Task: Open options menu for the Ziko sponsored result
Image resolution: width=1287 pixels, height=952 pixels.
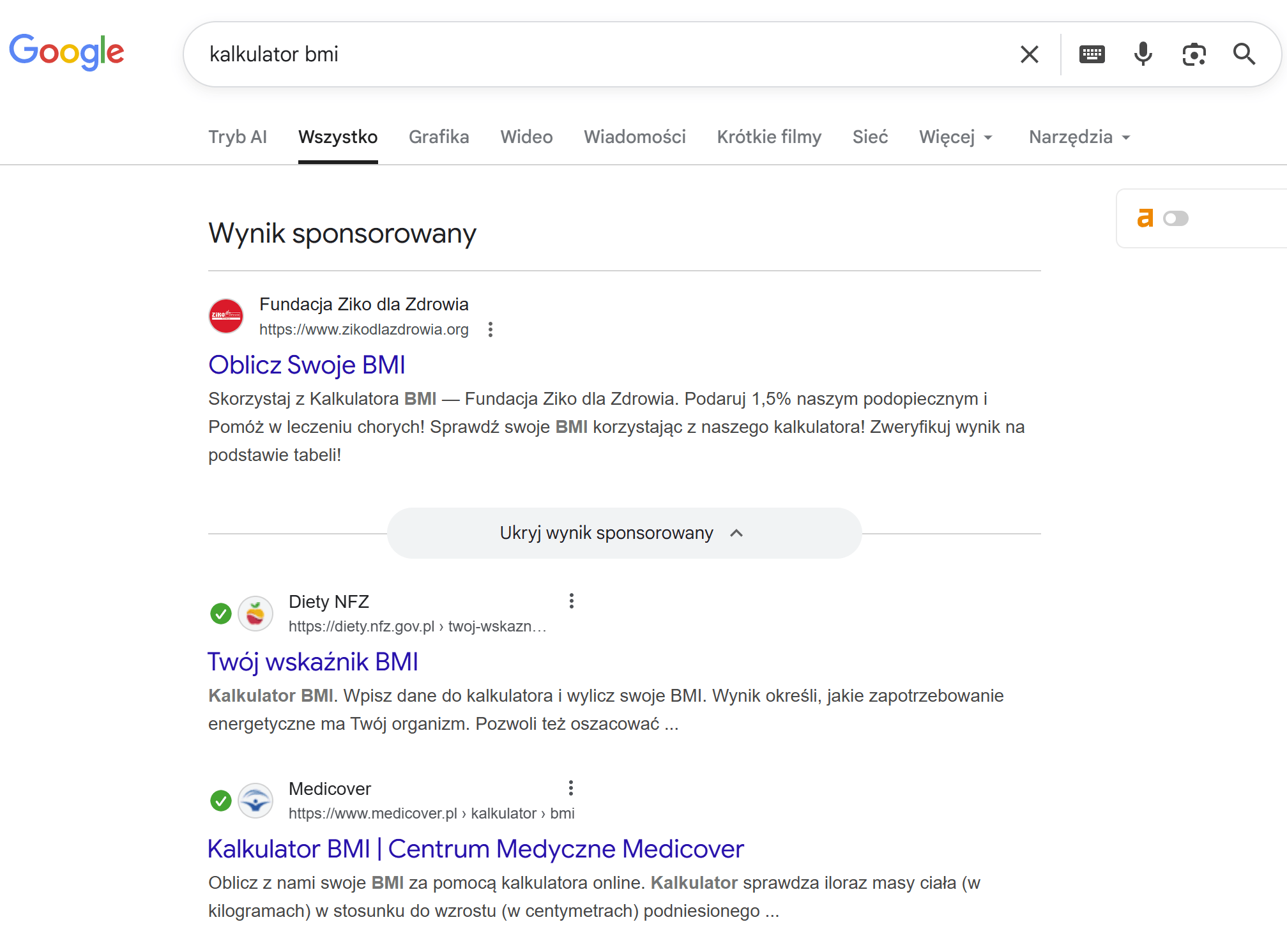Action: 491,329
